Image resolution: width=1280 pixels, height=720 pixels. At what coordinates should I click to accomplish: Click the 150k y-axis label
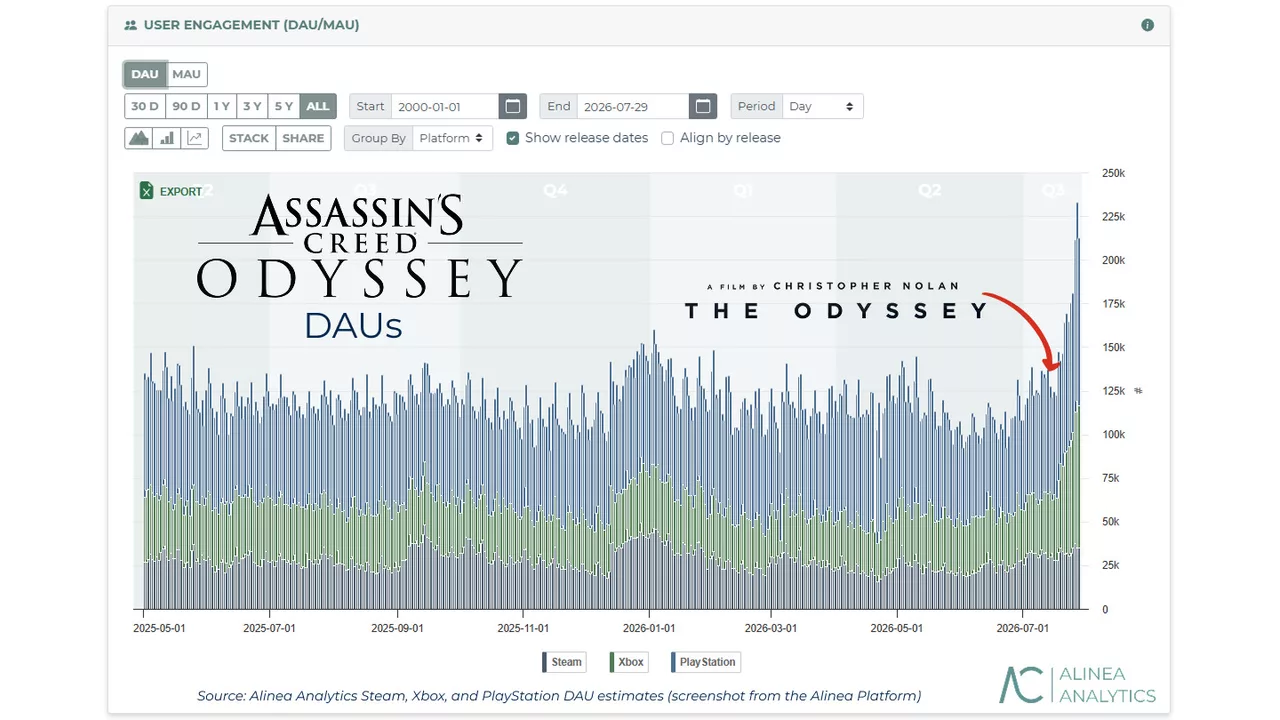point(1113,348)
